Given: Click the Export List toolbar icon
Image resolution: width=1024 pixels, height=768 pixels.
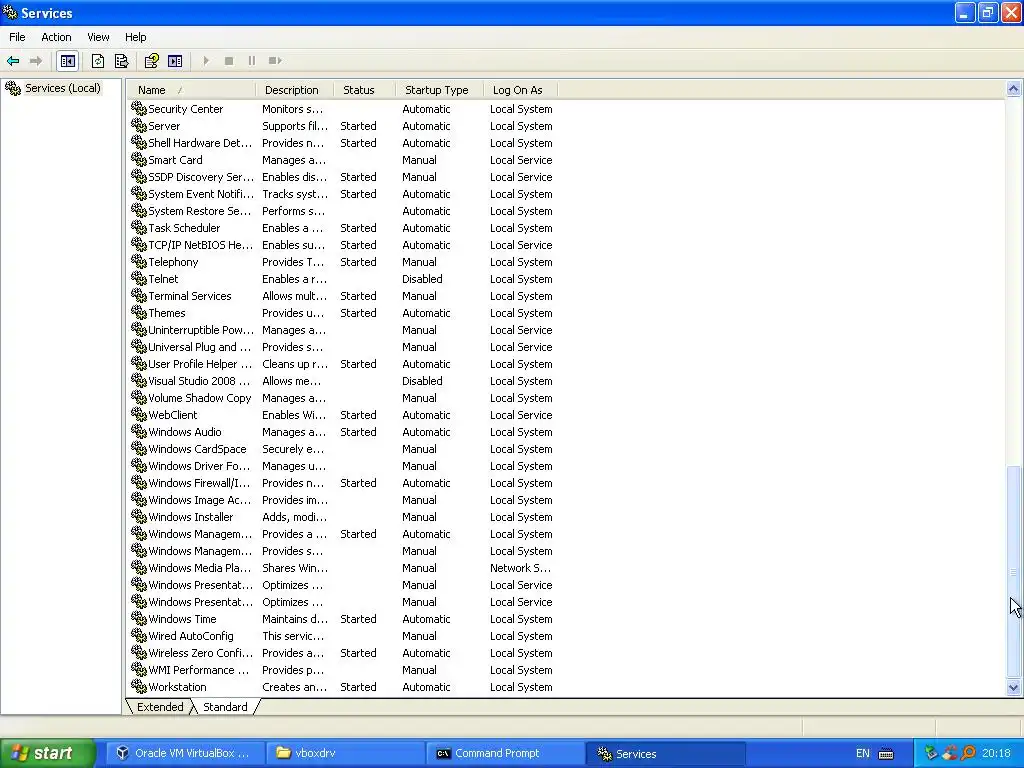Looking at the screenshot, I should pos(121,61).
